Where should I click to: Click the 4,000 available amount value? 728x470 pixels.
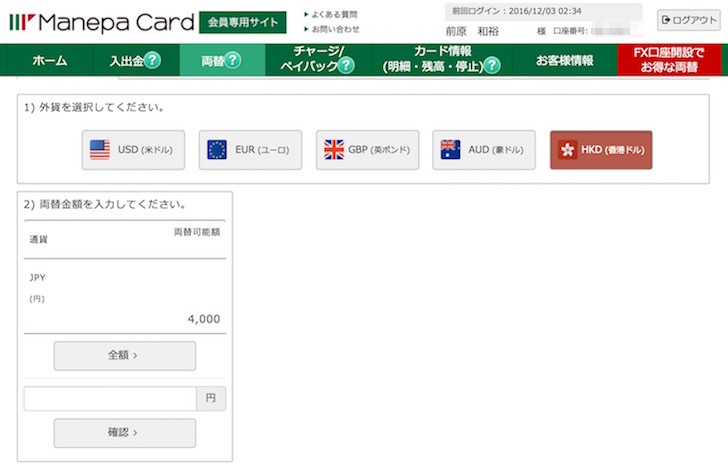click(204, 319)
